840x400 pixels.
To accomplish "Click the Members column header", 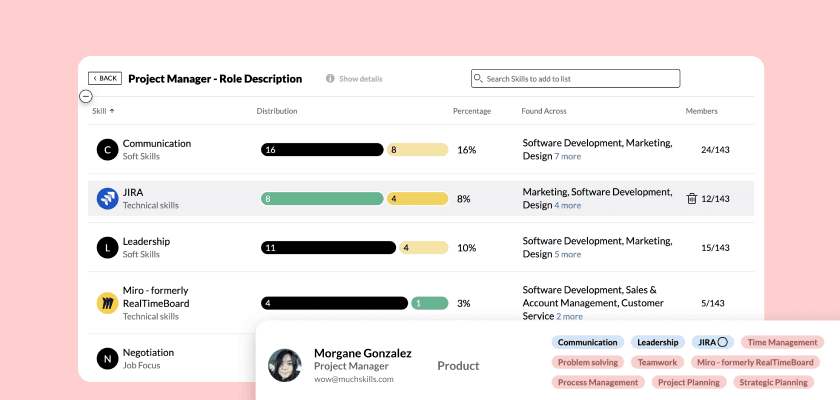I will [702, 111].
